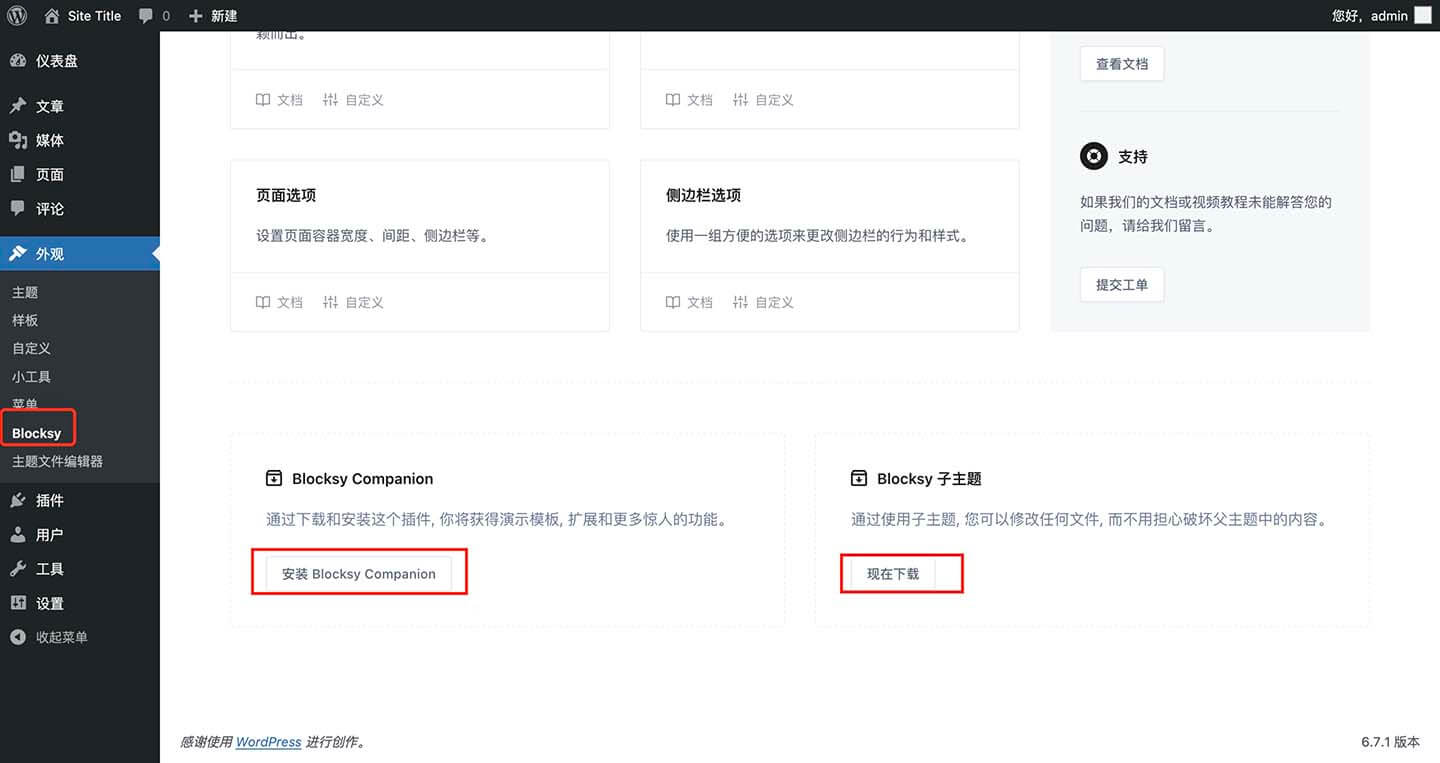
Task: Click the 支持 heading text
Action: (x=1133, y=157)
